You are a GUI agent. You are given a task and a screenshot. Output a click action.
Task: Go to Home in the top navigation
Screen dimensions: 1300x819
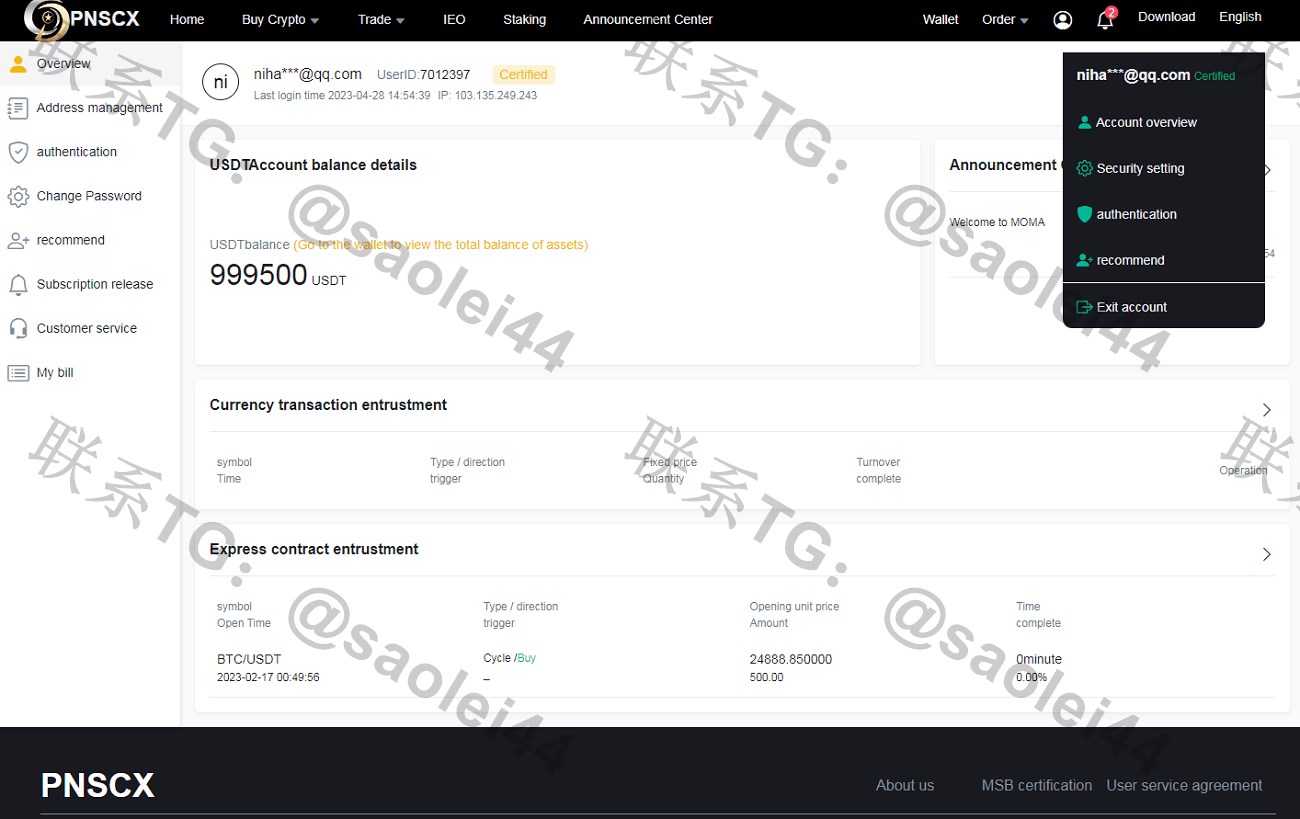187,20
